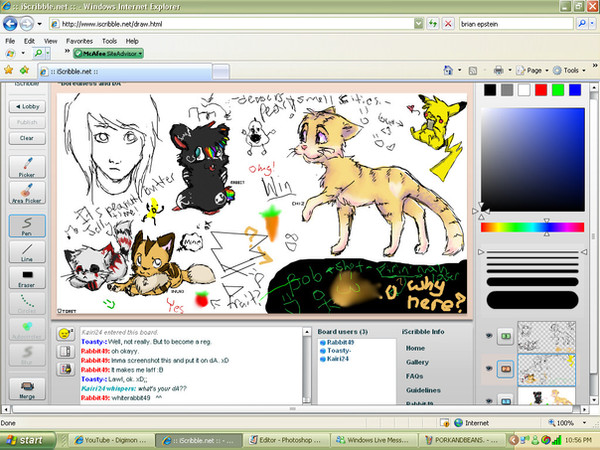Toggle visibility eye of the top layer
The width and height of the screenshot is (600, 450).
(489, 336)
